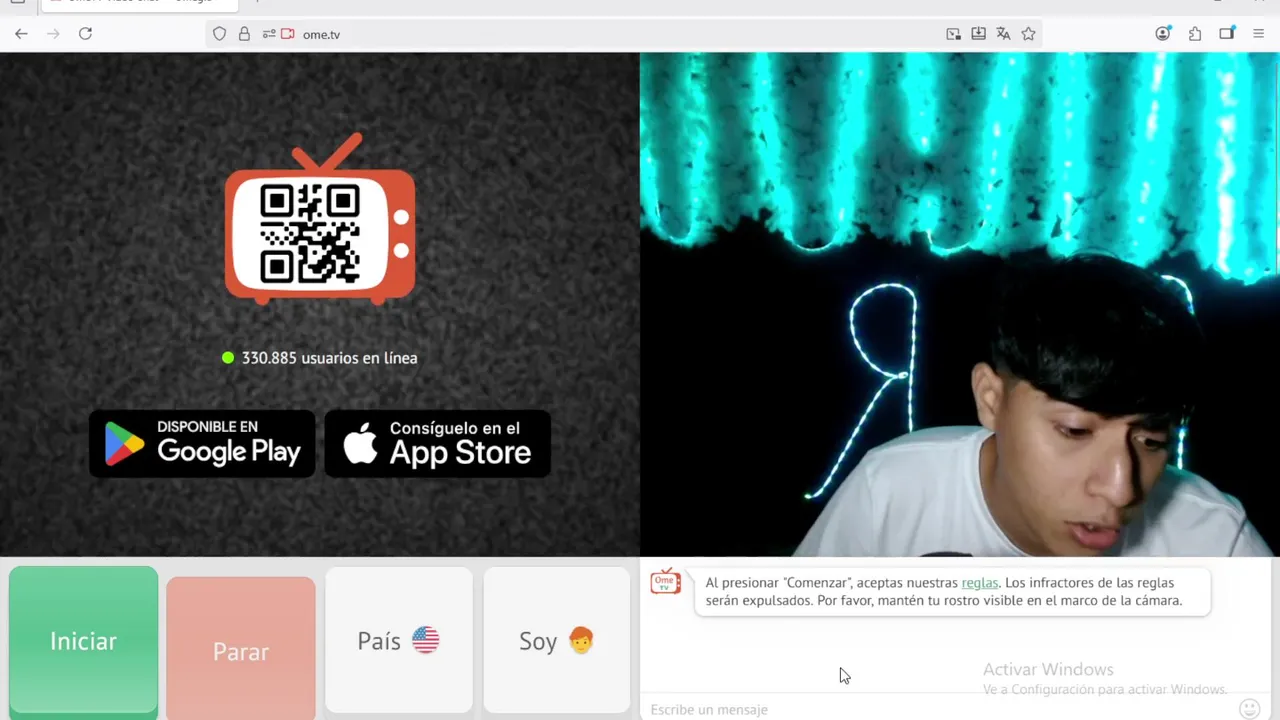Click the 330.885 usuarios en línea text
This screenshot has height=720, width=1280.
point(329,358)
